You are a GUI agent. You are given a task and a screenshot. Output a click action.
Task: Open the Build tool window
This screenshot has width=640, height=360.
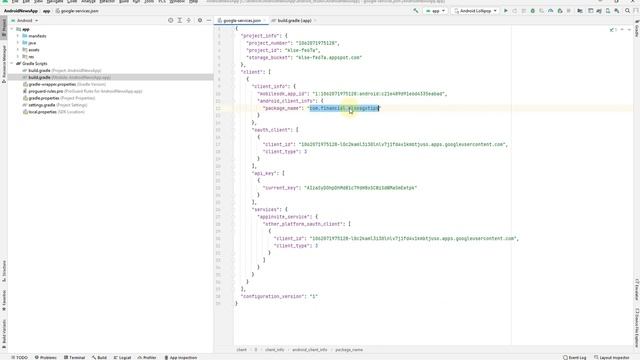tap(99, 357)
